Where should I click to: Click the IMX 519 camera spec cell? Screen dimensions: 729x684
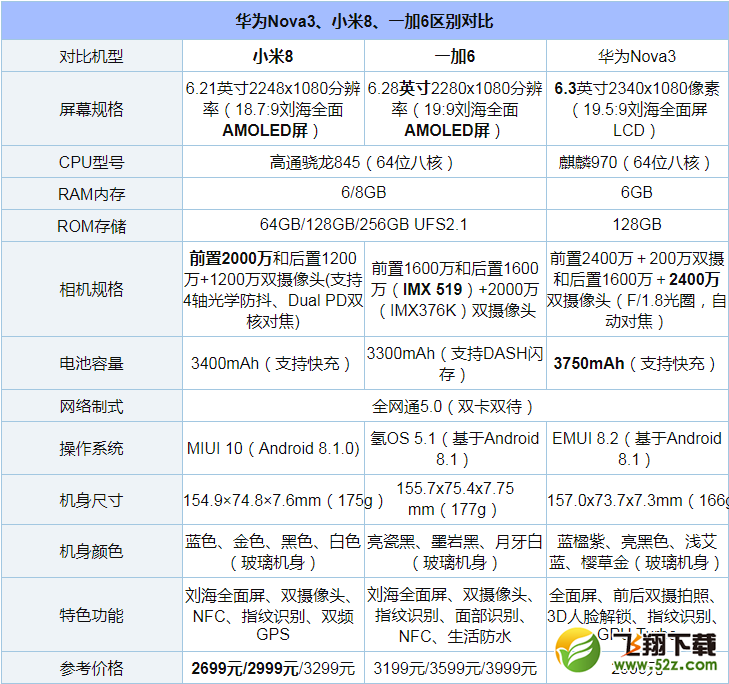click(455, 289)
